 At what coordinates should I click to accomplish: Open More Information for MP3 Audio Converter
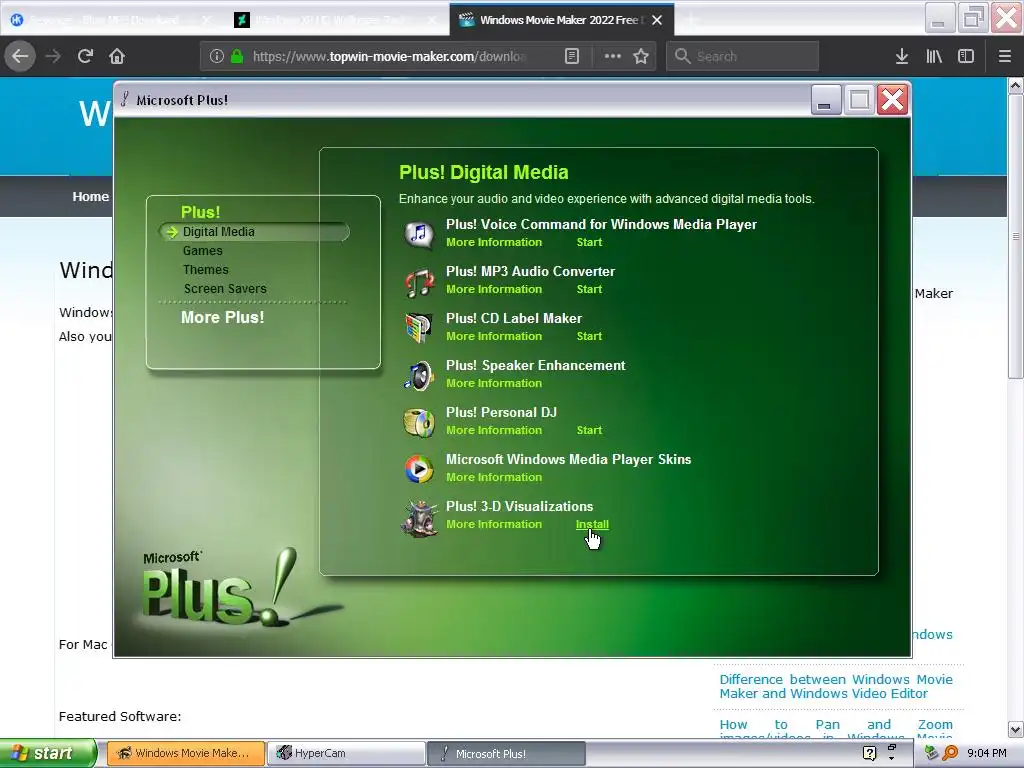click(x=494, y=289)
